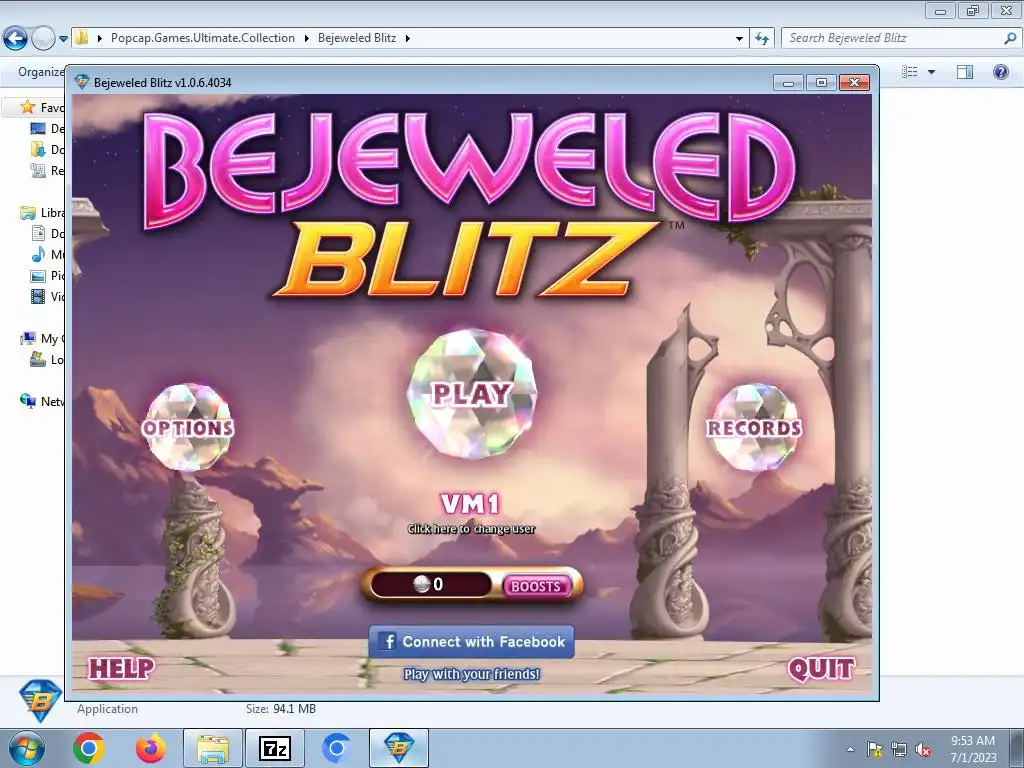The width and height of the screenshot is (1024, 768).
Task: Click the coin balance display
Action: 430,584
